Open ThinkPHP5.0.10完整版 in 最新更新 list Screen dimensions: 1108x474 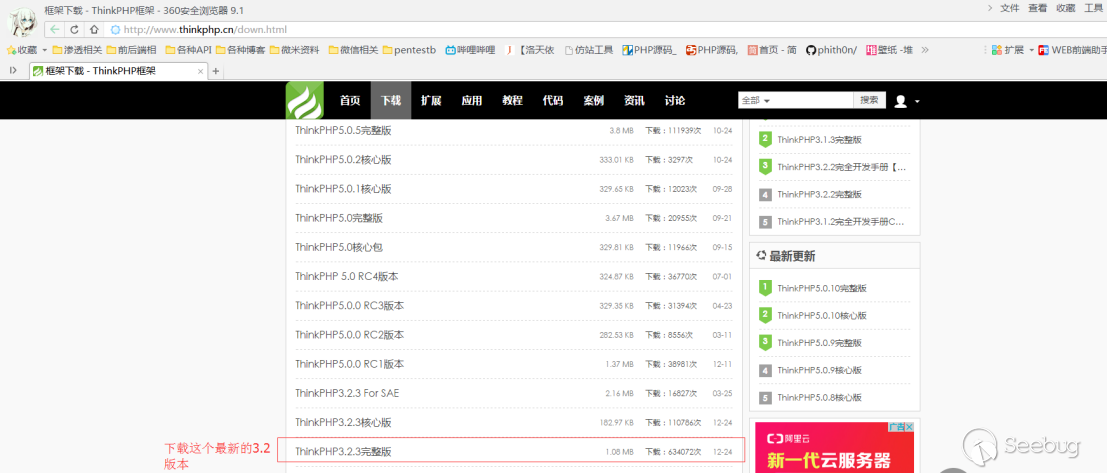822,288
